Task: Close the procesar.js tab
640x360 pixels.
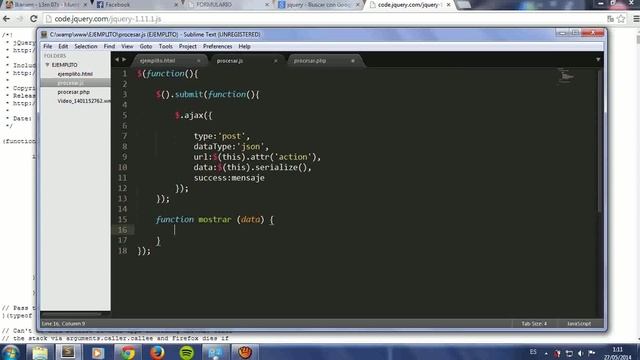Action: coord(276,61)
